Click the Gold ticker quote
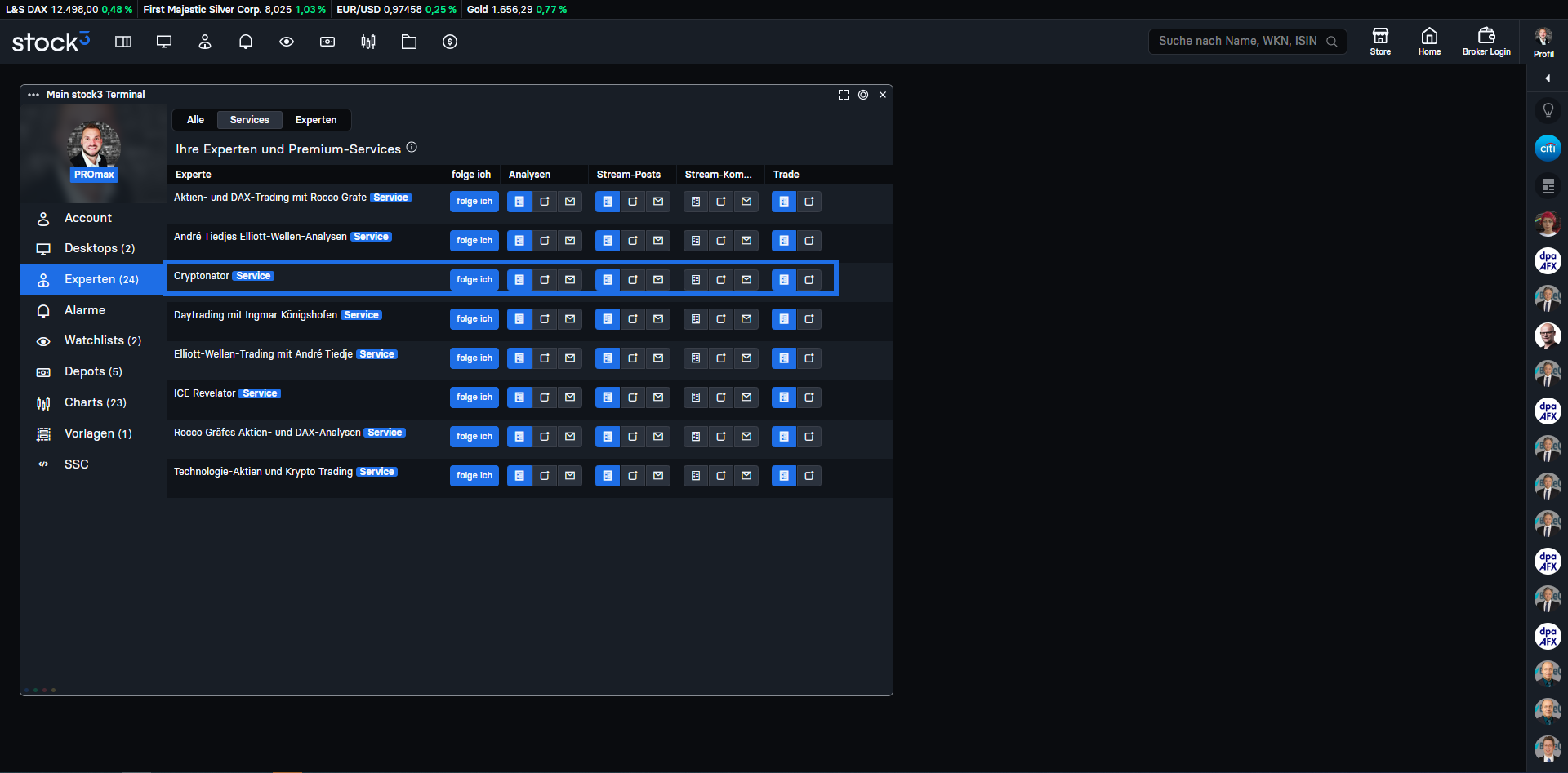Viewport: 1568px width, 773px height. 517,10
